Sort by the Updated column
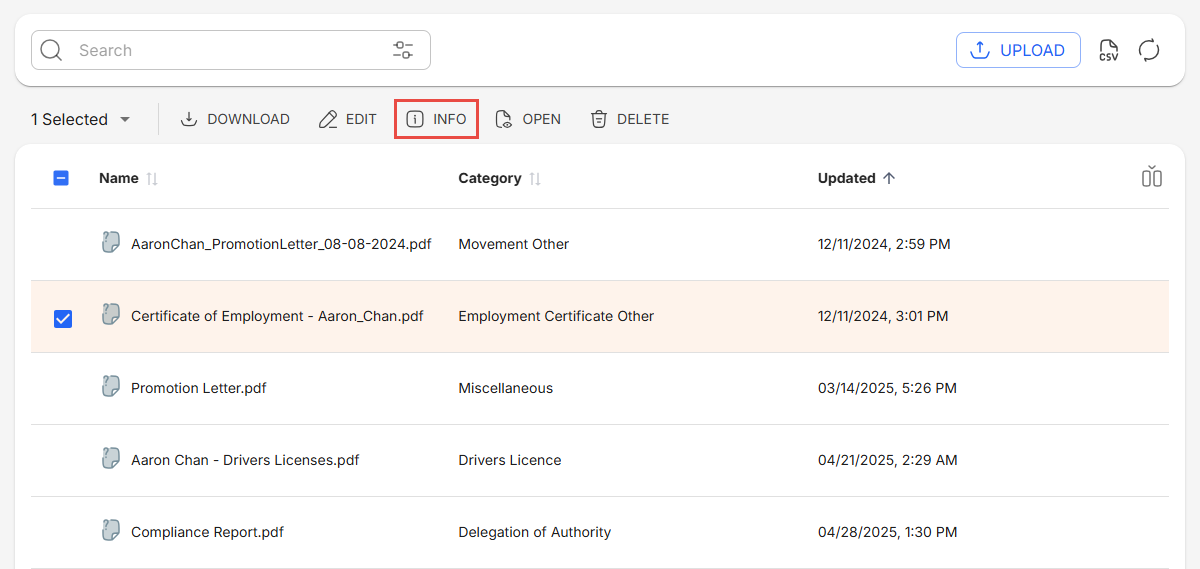Viewport: 1200px width, 569px height. click(888, 178)
